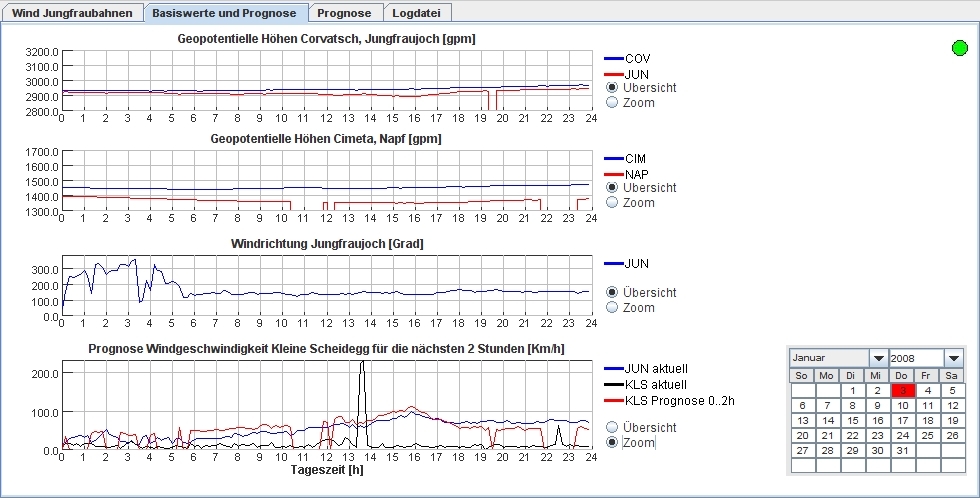Viewport: 980px width, 498px height.
Task: Select the red highlighted day 3 in the calendar
Action: click(902, 391)
